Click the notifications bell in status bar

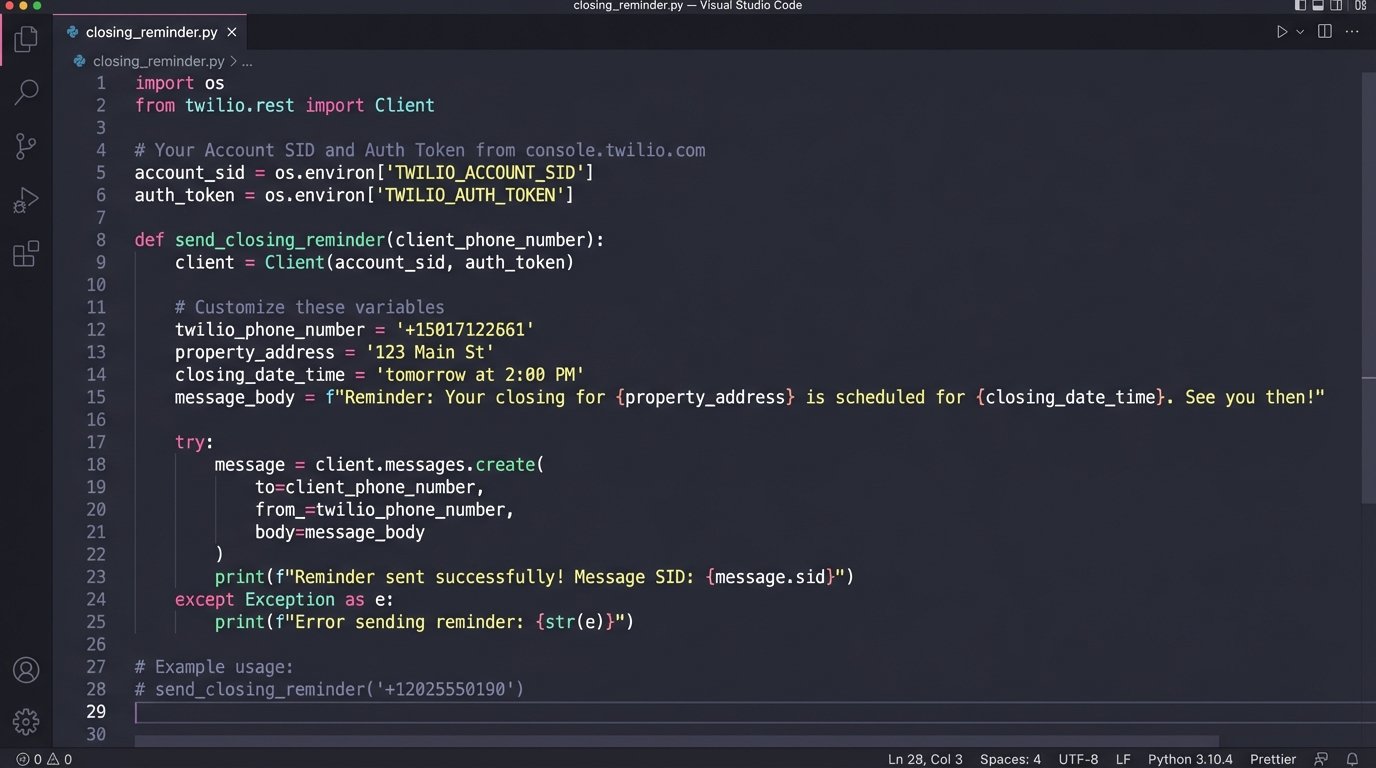coord(1352,759)
